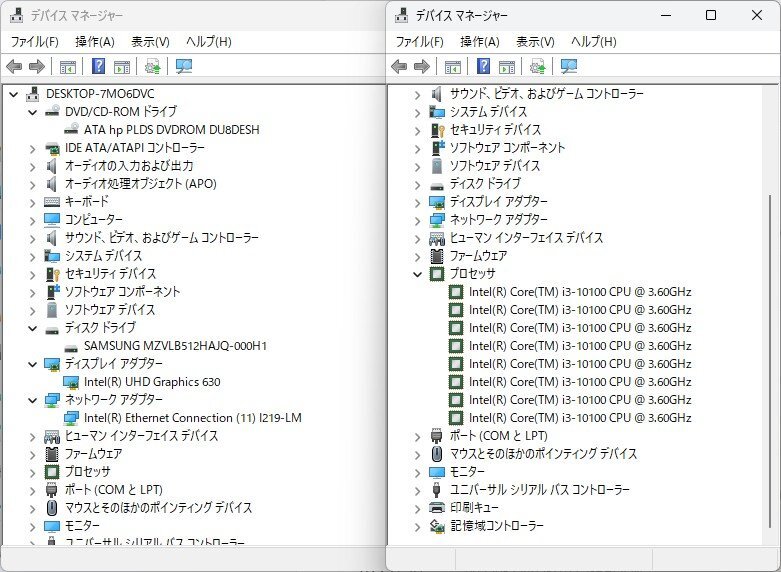Collapse ディスプレイ アダプター in left window
The height and width of the screenshot is (572, 781).
[33, 364]
